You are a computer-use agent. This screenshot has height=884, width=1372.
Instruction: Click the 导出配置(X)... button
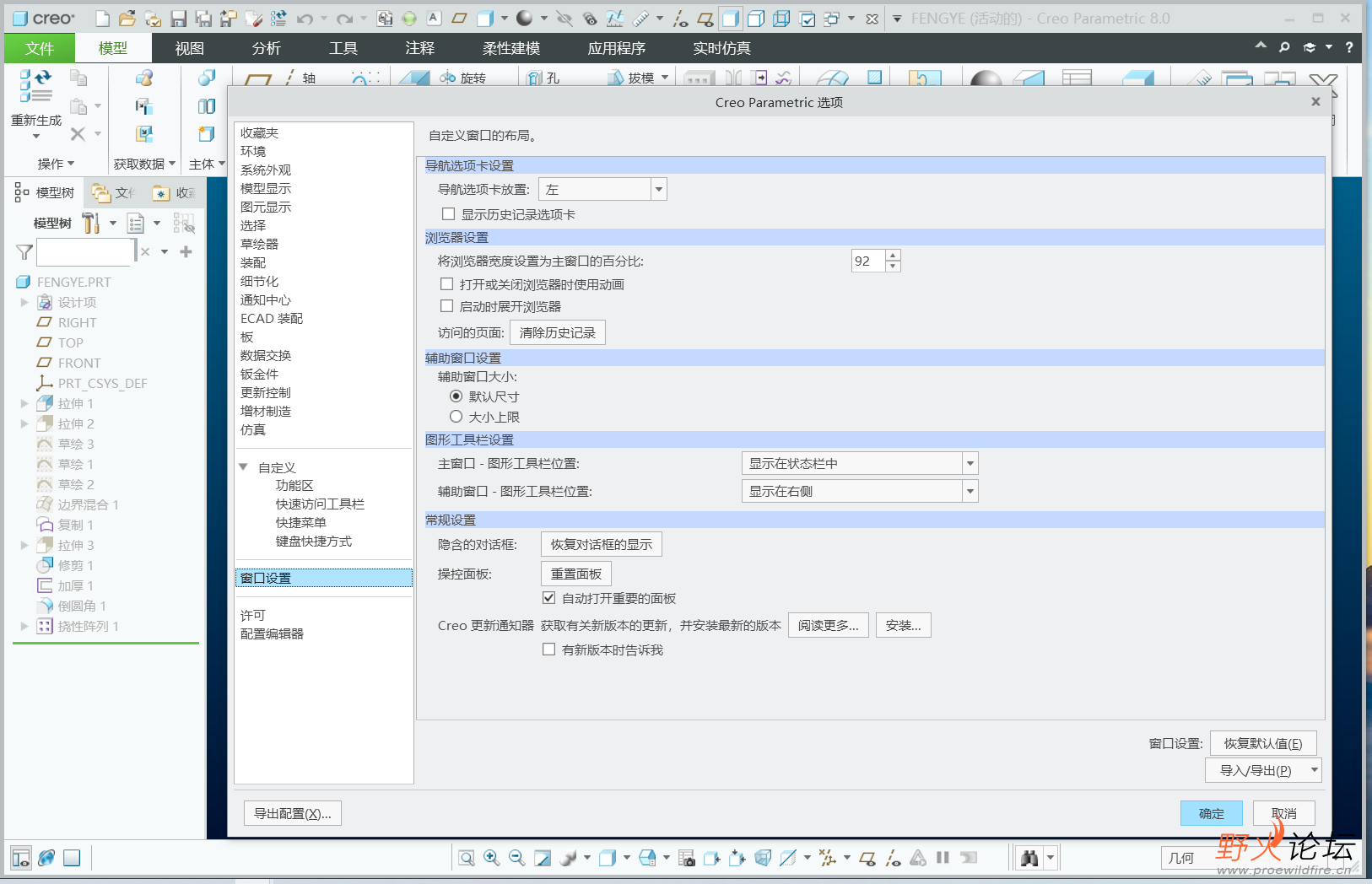click(x=293, y=813)
